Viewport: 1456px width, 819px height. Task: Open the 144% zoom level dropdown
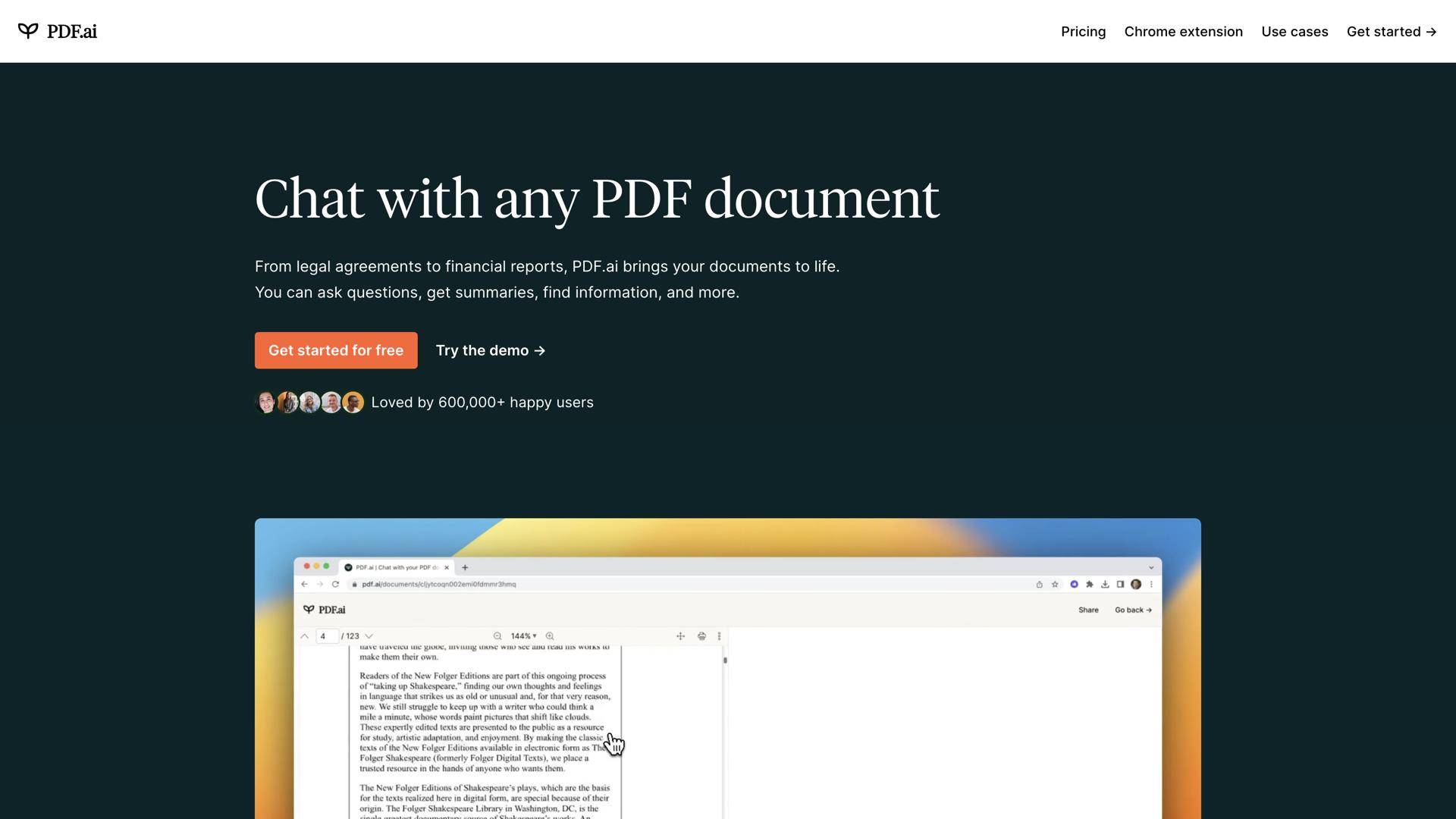point(523,636)
